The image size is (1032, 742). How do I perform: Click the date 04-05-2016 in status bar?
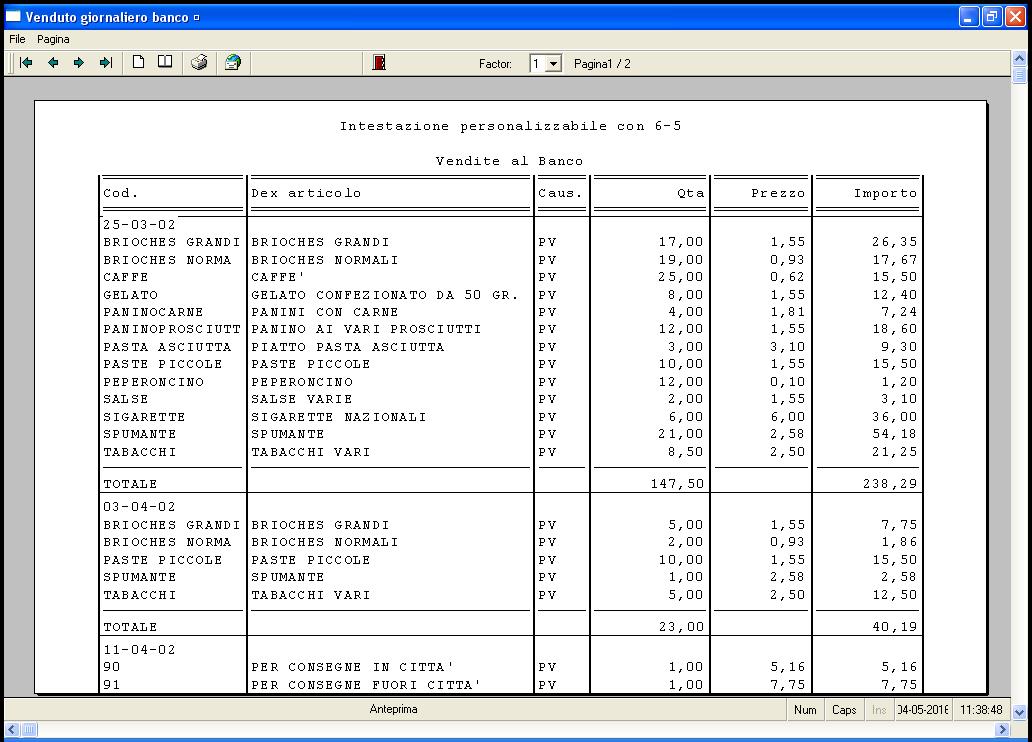(x=923, y=710)
